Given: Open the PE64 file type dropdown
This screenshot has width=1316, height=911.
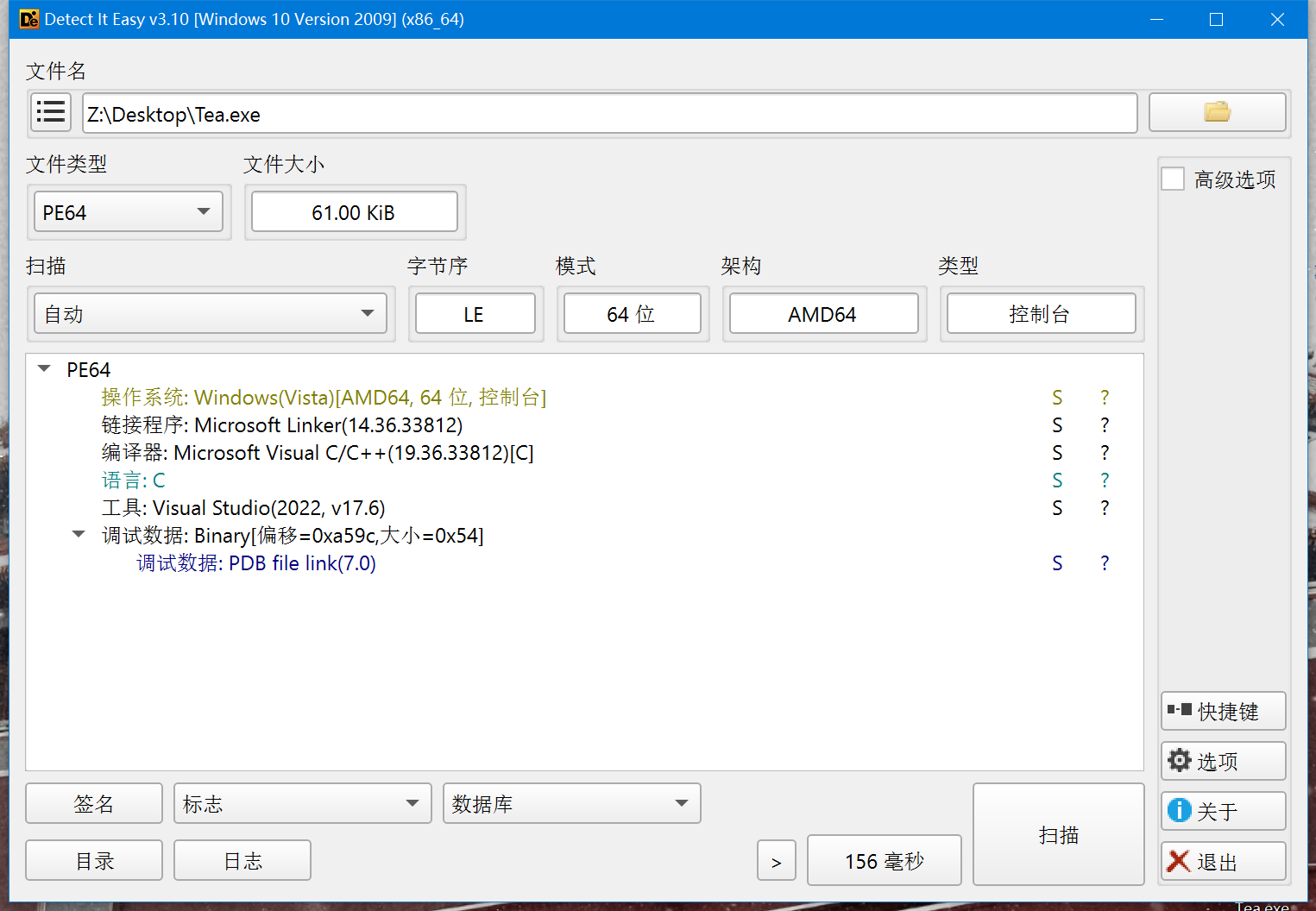Looking at the screenshot, I should tap(129, 212).
